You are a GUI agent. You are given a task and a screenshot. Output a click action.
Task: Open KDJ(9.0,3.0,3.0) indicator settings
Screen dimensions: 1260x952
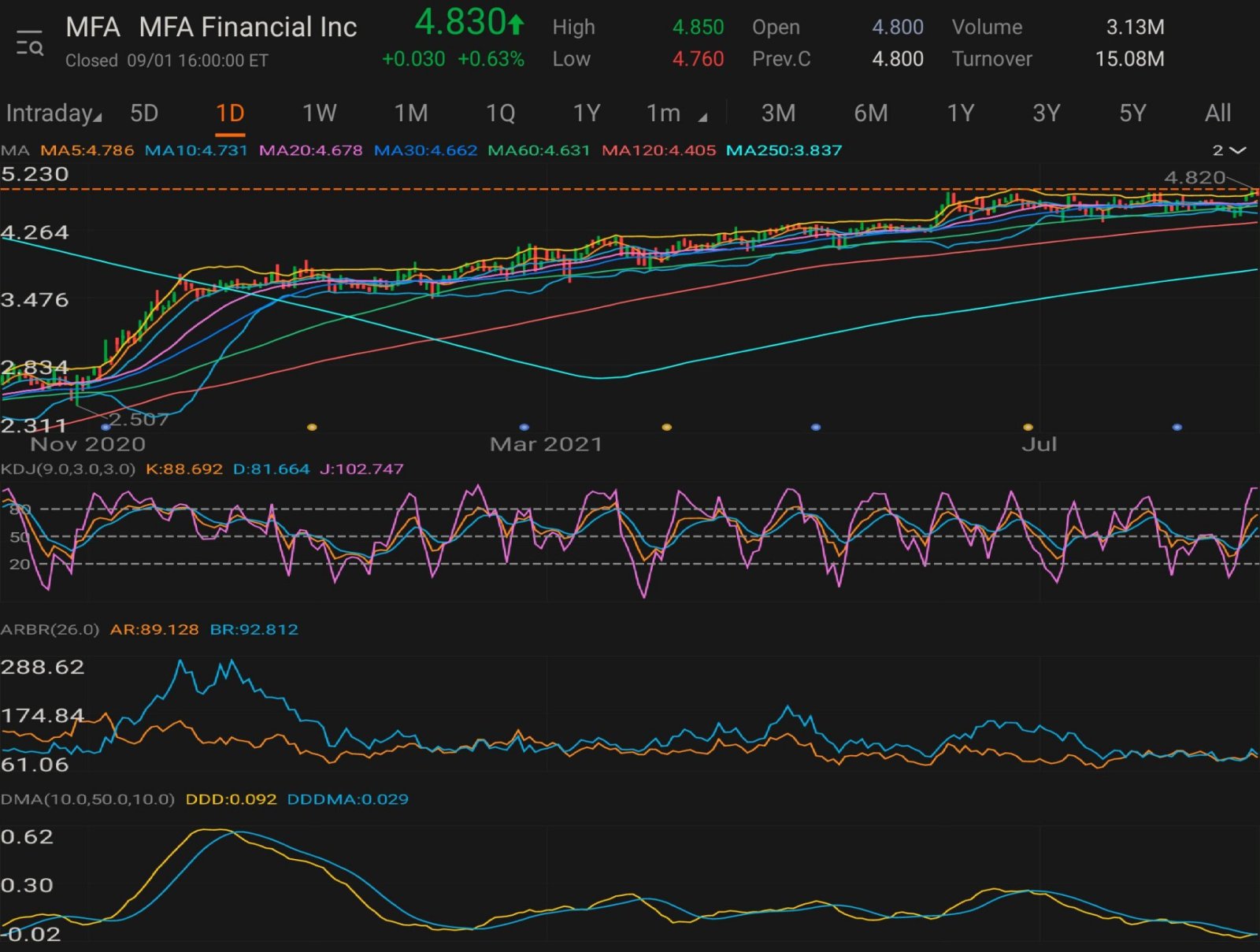(68, 469)
